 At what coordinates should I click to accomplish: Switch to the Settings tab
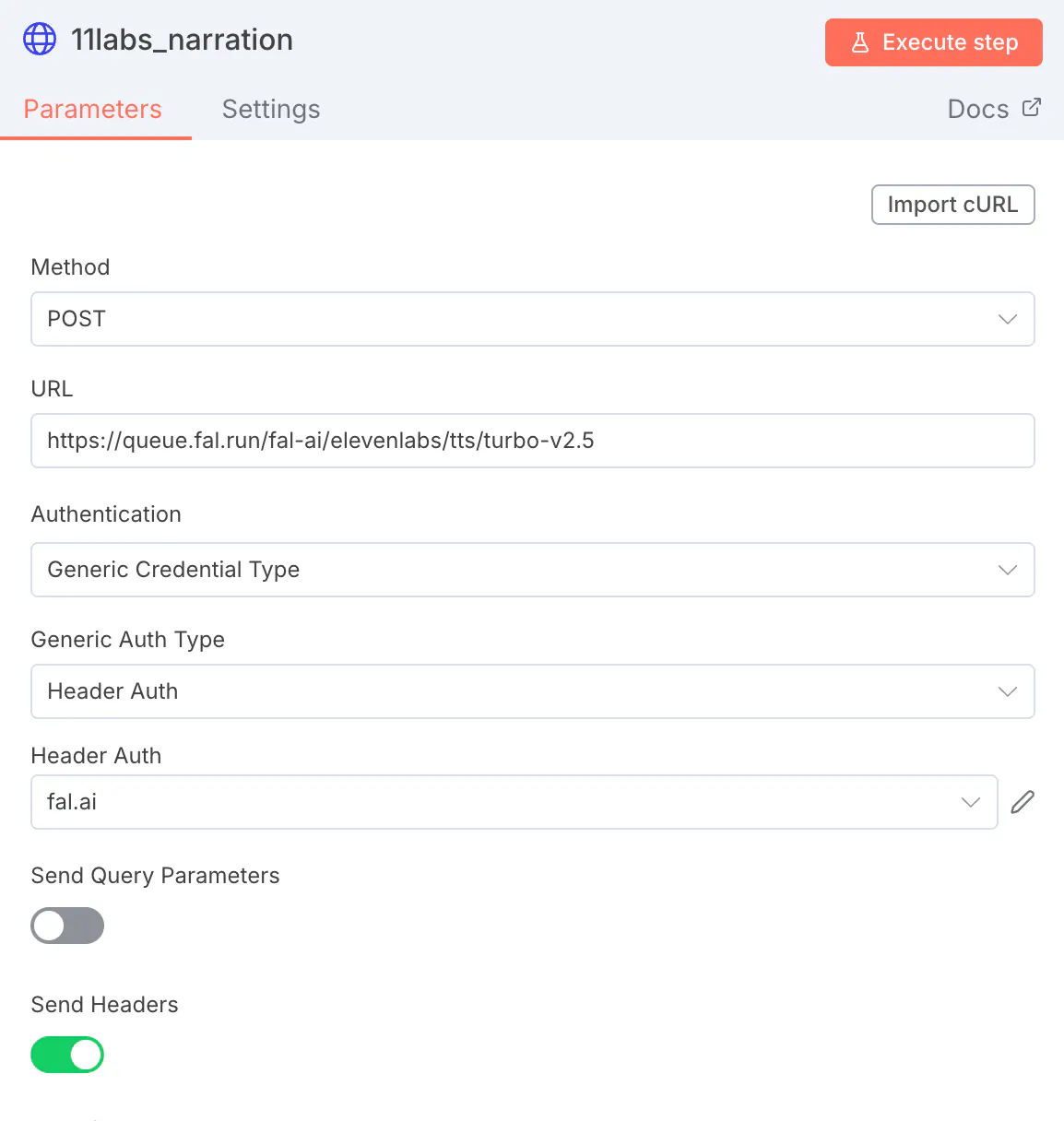click(271, 109)
